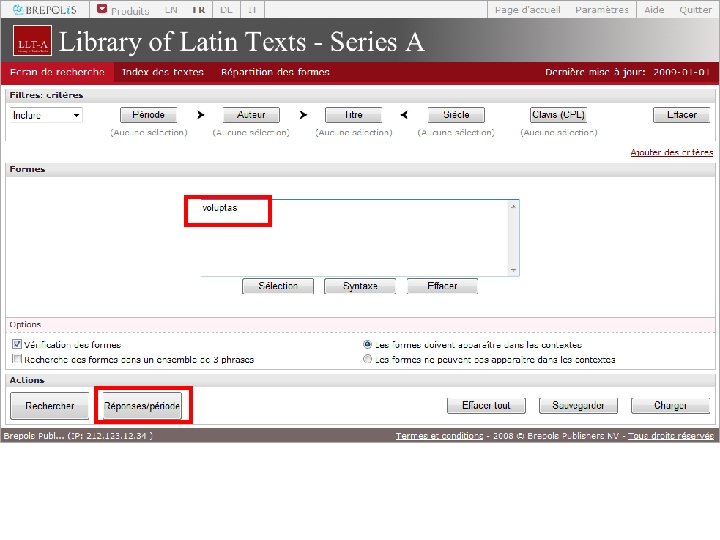Switch language to DE
This screenshot has width=720, height=540.
pos(226,10)
